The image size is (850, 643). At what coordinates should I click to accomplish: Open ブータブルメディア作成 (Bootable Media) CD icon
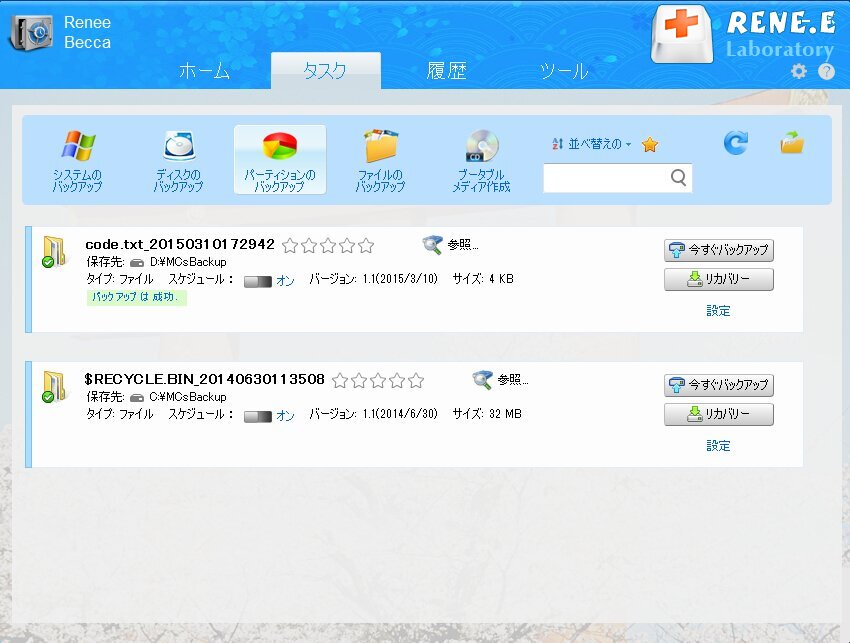point(482,145)
